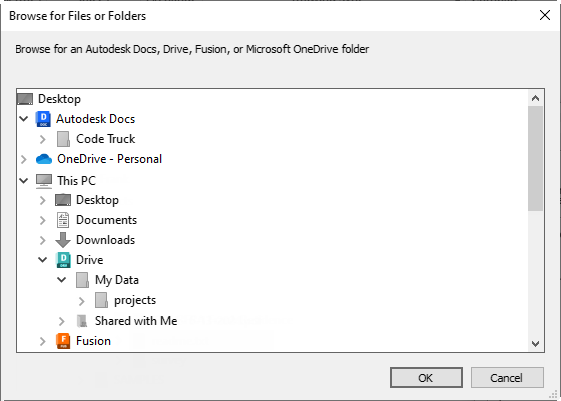561x401 pixels.
Task: Click the Cancel button
Action: [x=507, y=377]
